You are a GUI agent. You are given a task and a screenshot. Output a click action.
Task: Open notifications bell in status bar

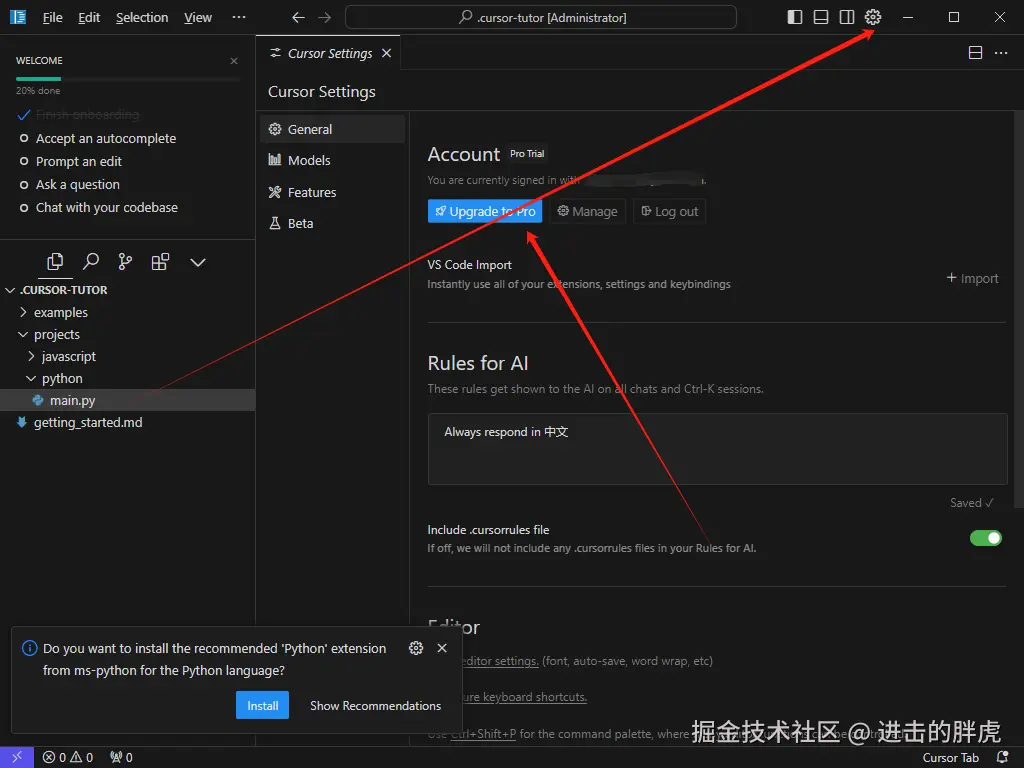1002,757
